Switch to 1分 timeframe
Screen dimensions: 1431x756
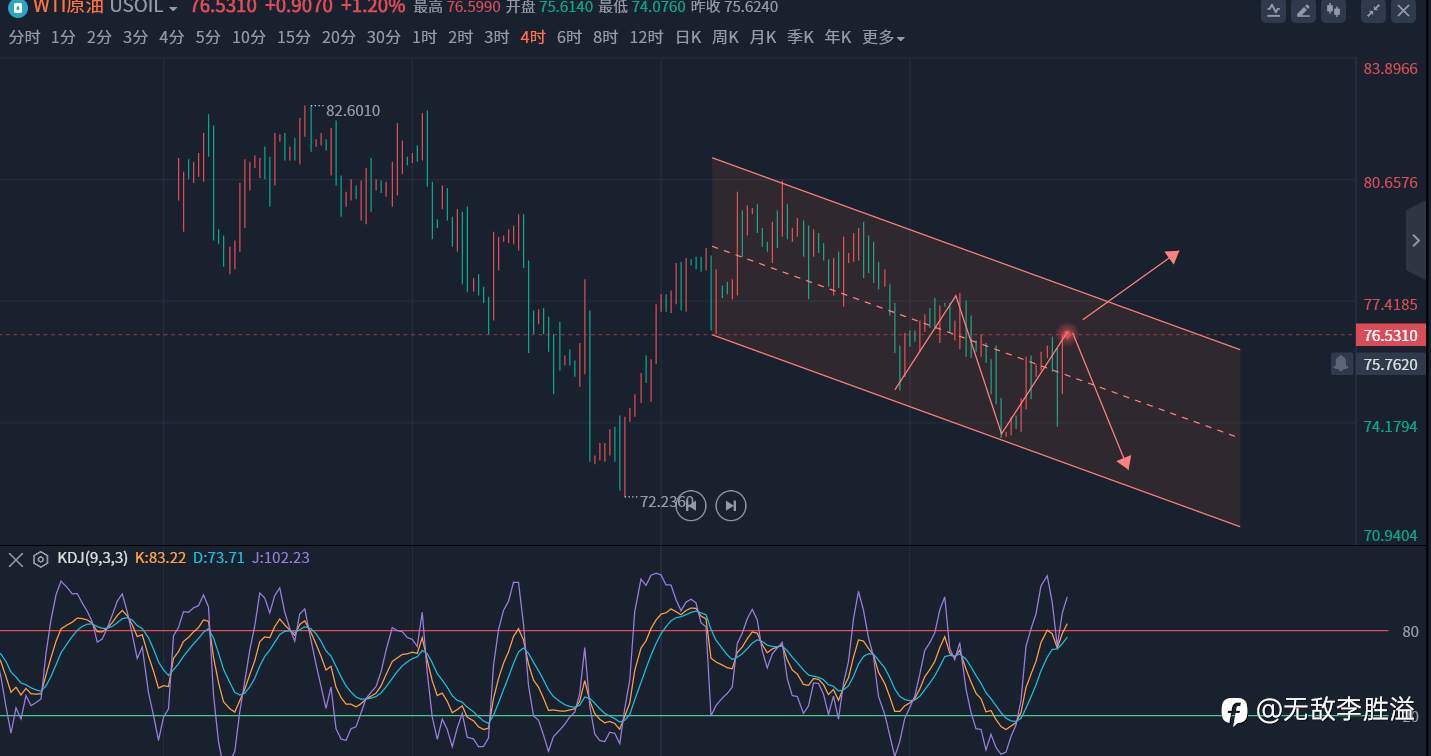[x=63, y=38]
